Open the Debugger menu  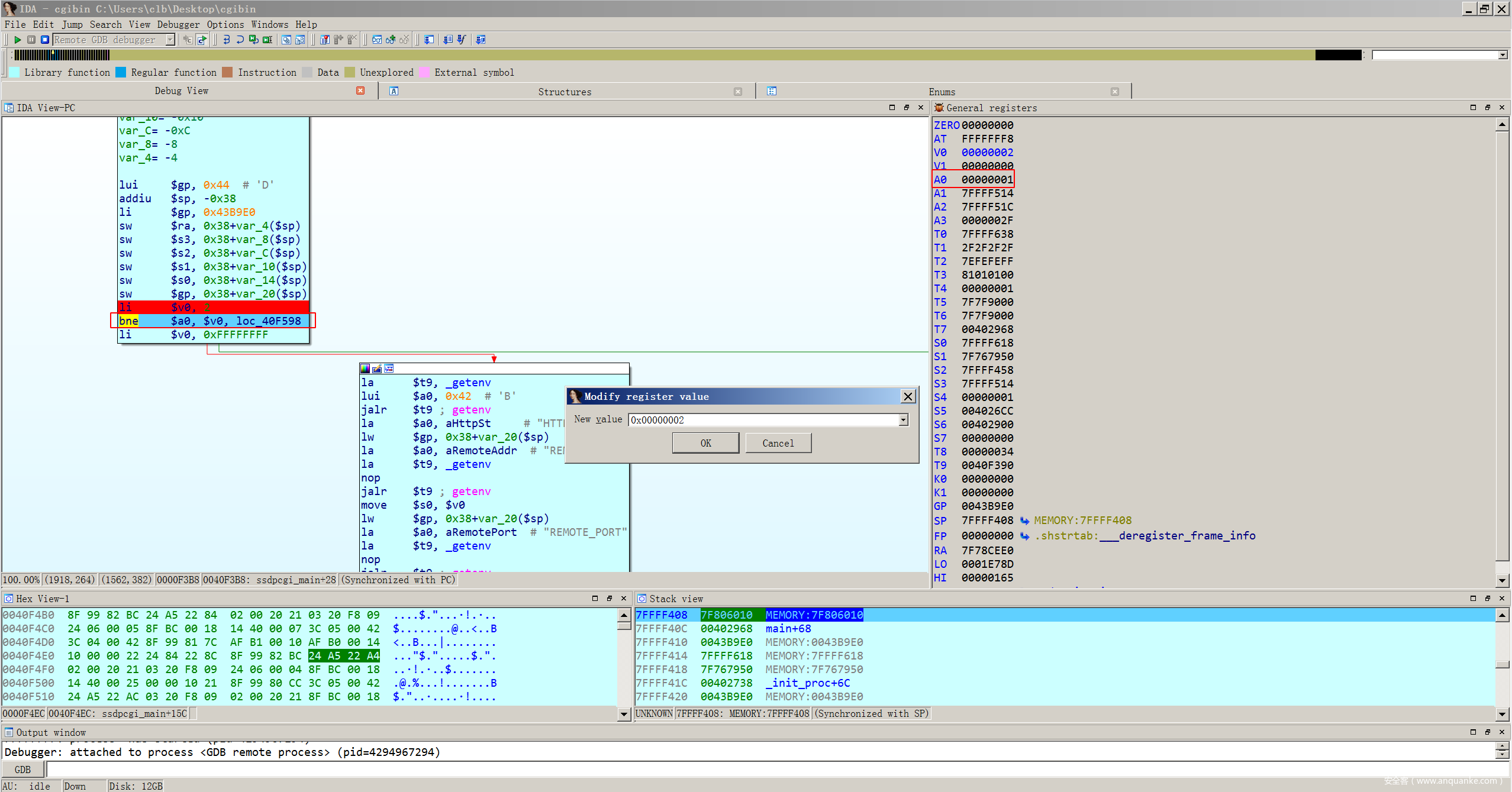coord(178,24)
